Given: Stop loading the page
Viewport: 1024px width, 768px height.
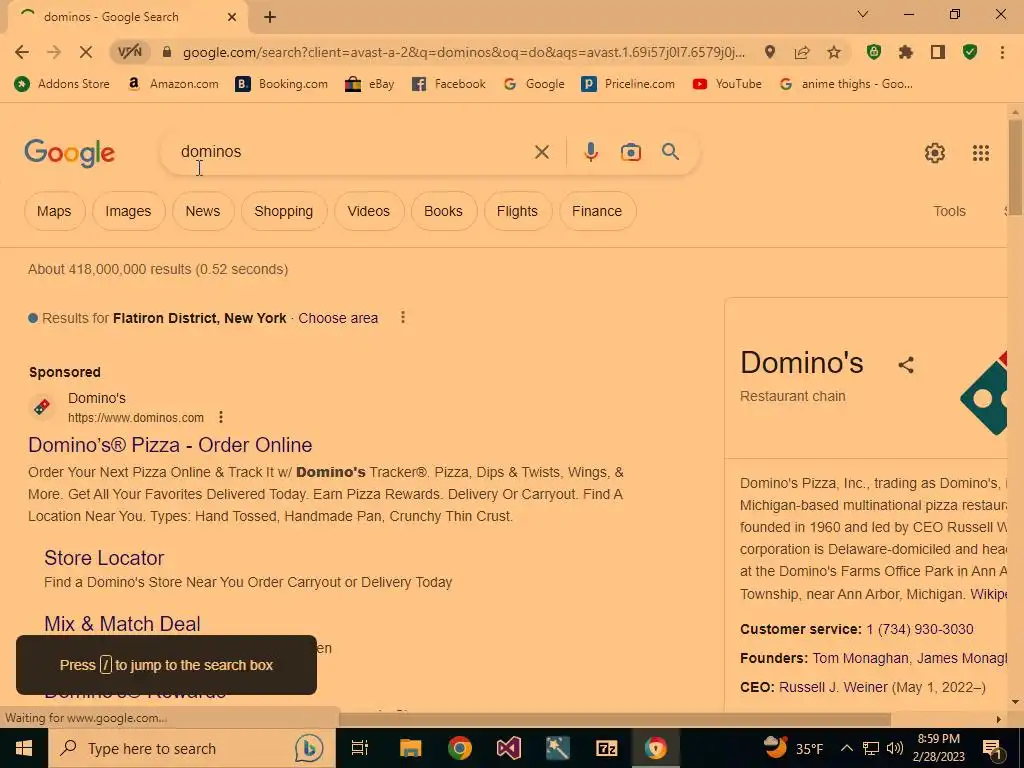Looking at the screenshot, I should 86,52.
